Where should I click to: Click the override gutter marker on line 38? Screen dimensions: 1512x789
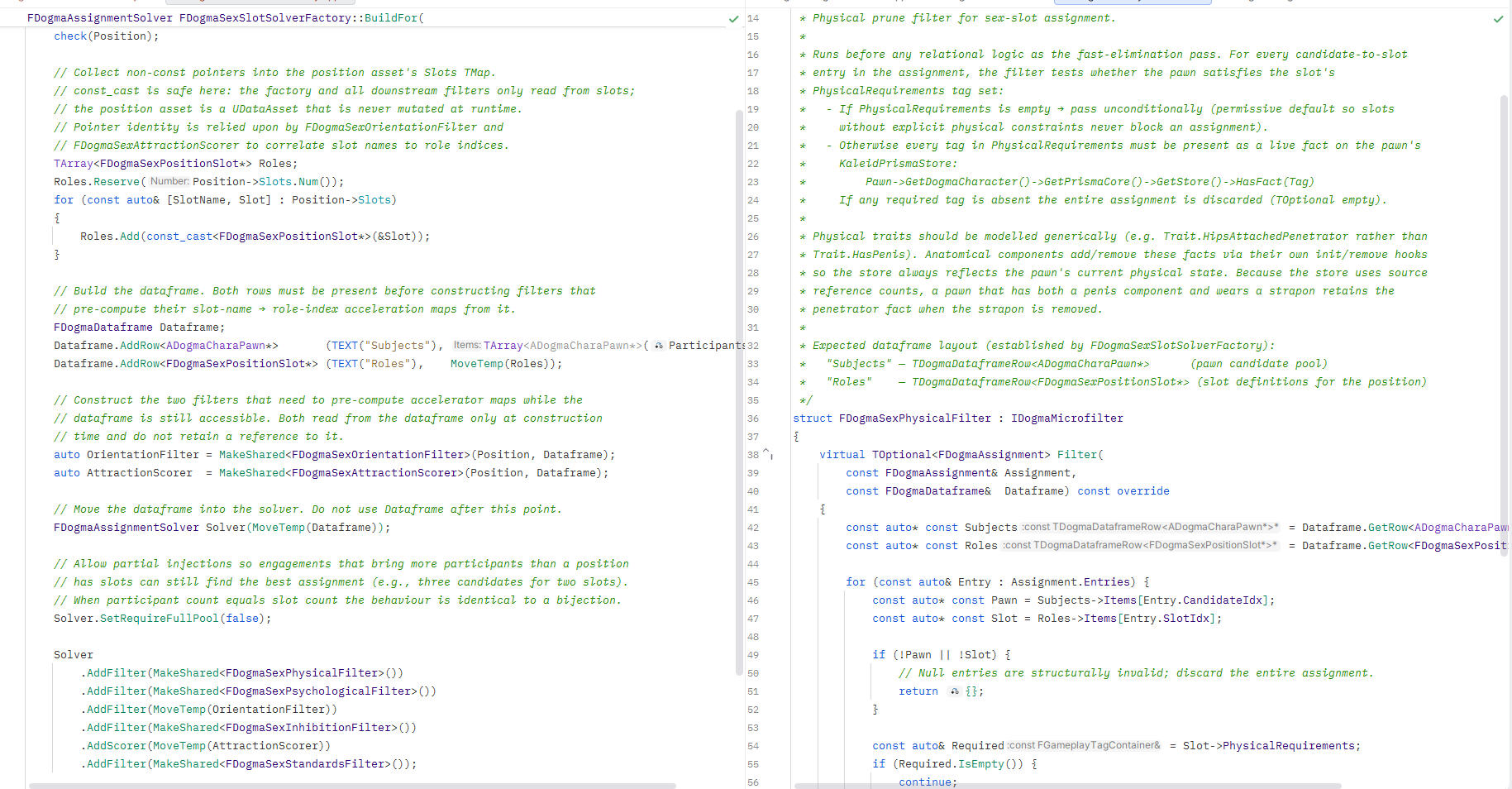click(x=767, y=453)
